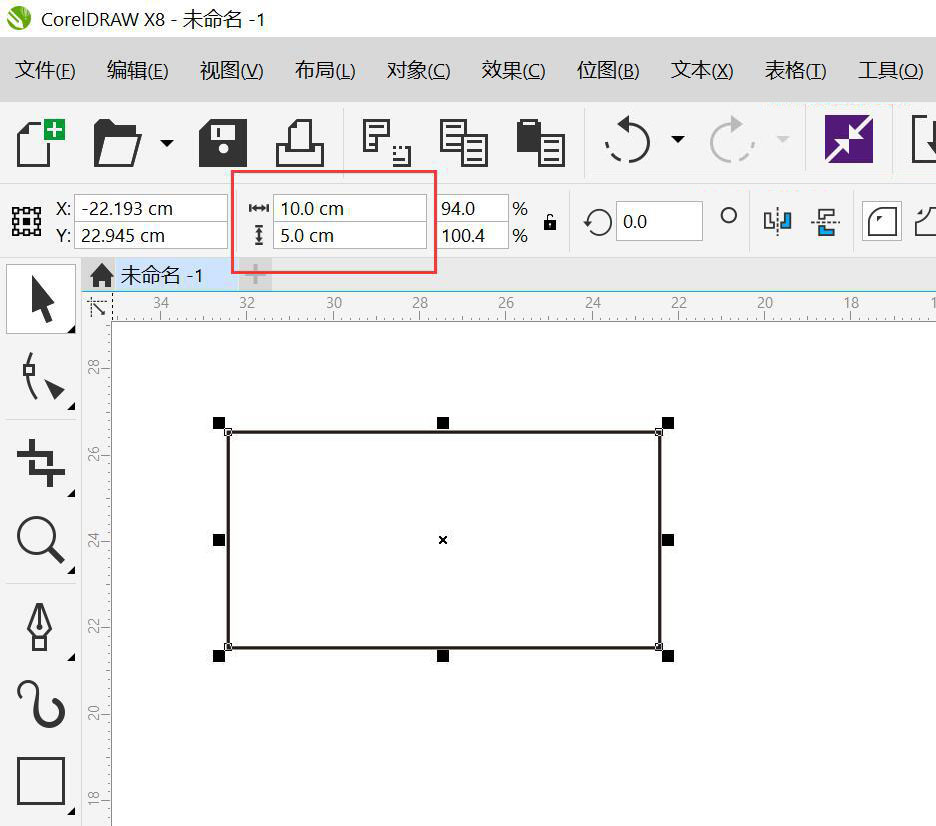Image resolution: width=936 pixels, height=826 pixels.
Task: Mirror the rectangle vertically
Action: (825, 222)
